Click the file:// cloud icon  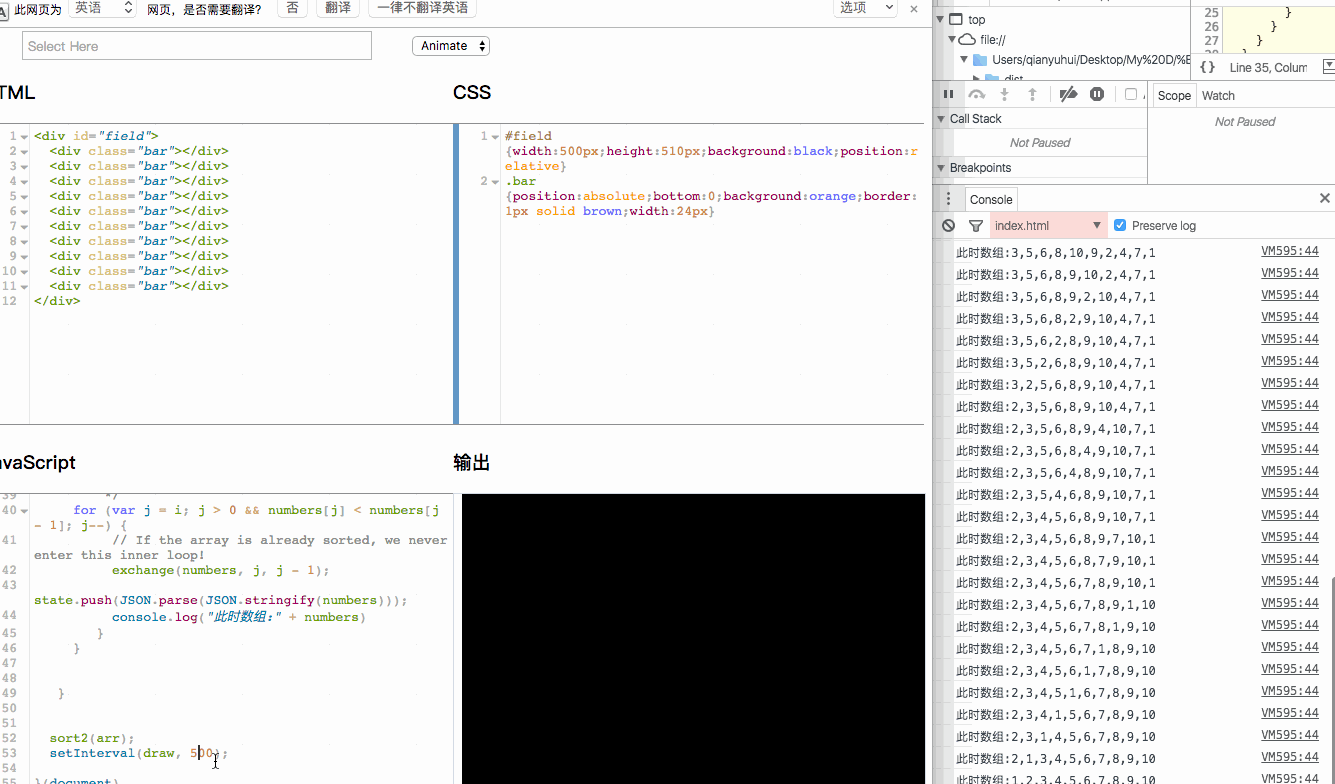966,40
